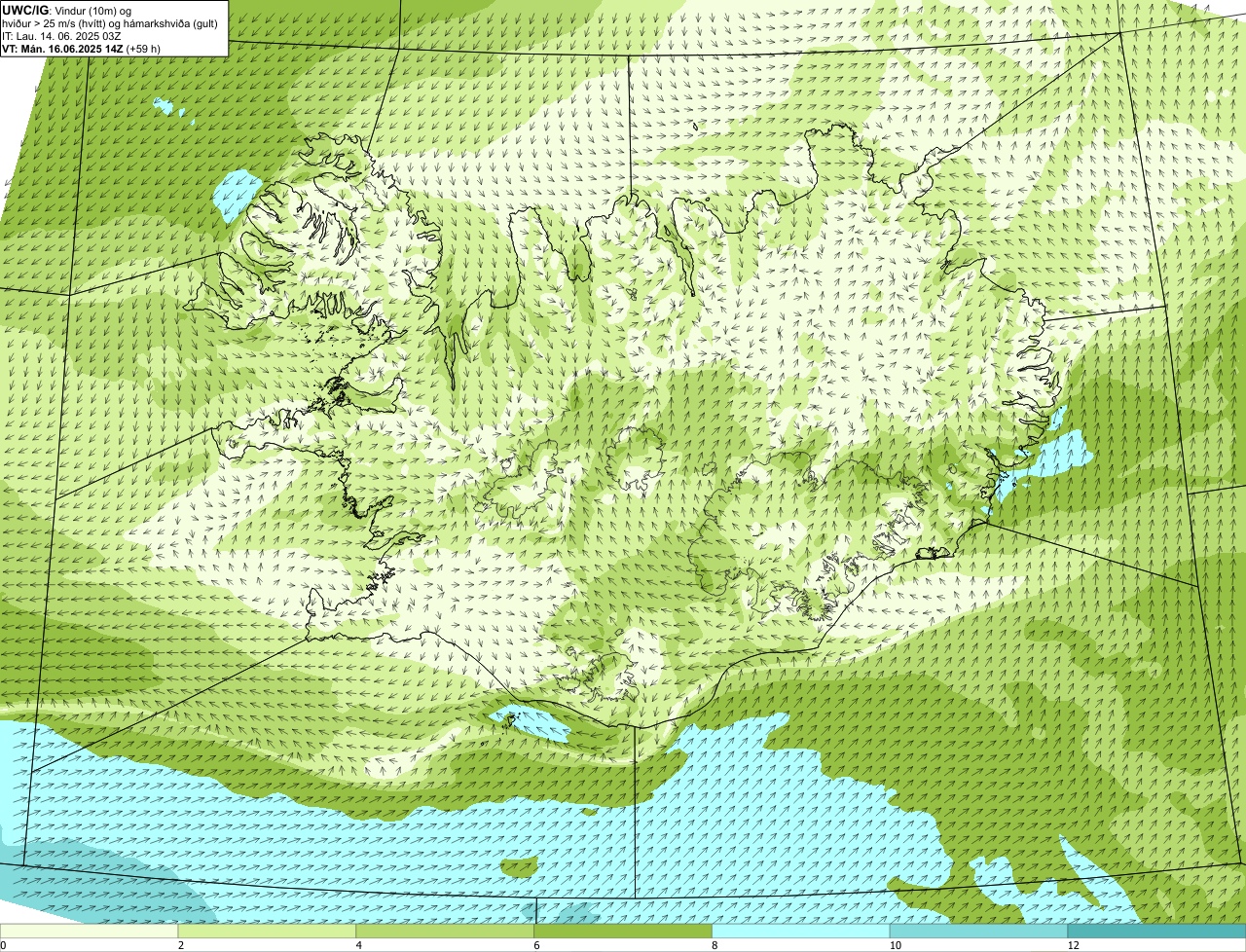1246x952 pixels.
Task: Click the legend tick label "6"
Action: pos(535,945)
